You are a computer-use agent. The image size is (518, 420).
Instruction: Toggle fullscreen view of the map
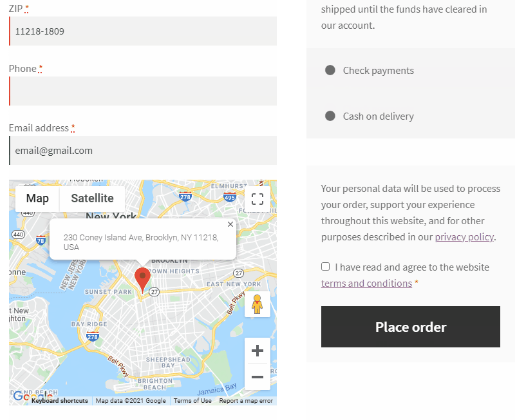click(257, 199)
